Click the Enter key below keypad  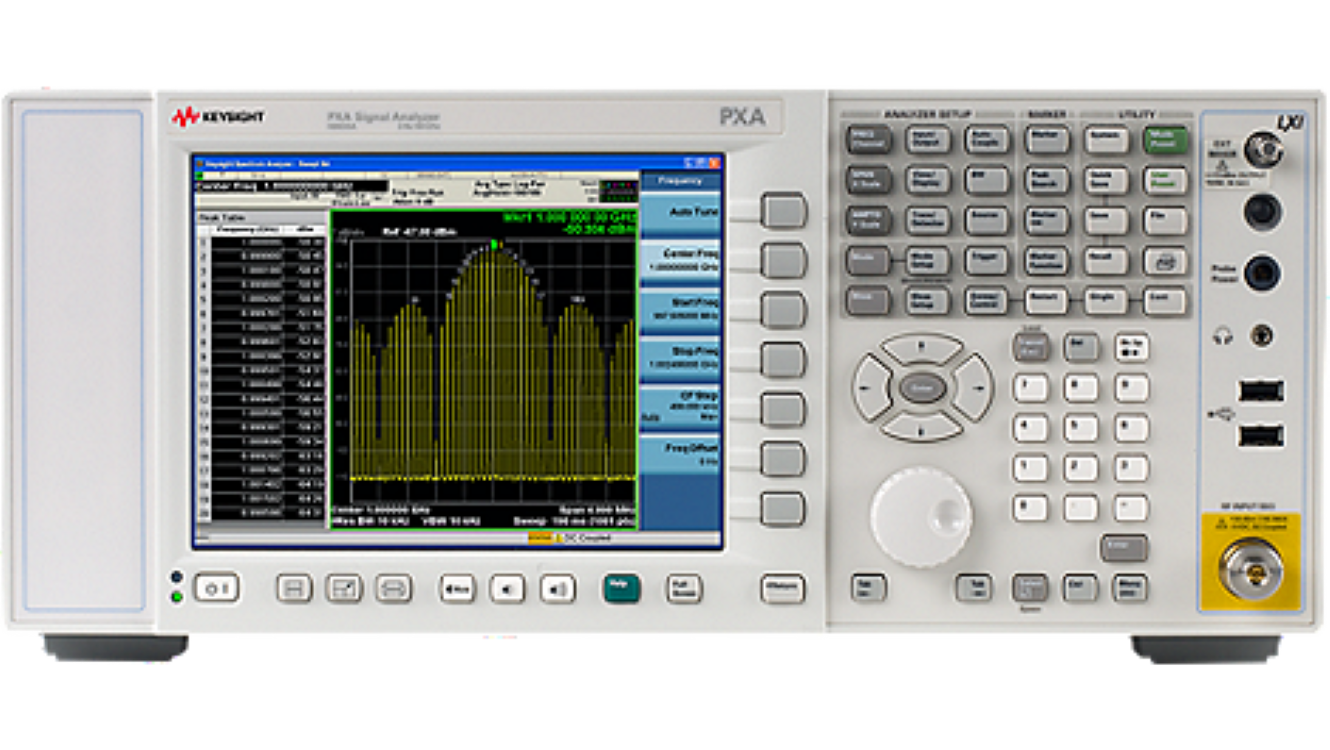1124,548
